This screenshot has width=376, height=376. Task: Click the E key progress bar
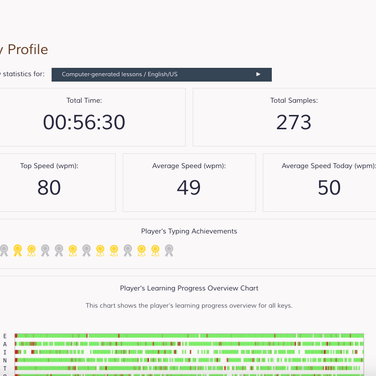189,336
